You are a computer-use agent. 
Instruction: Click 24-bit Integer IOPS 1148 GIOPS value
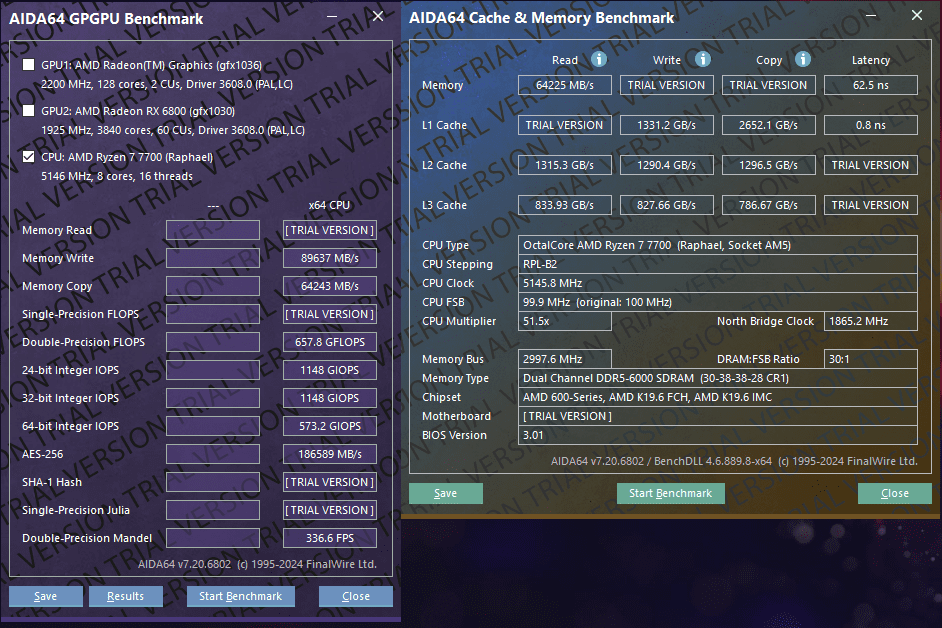tap(330, 370)
